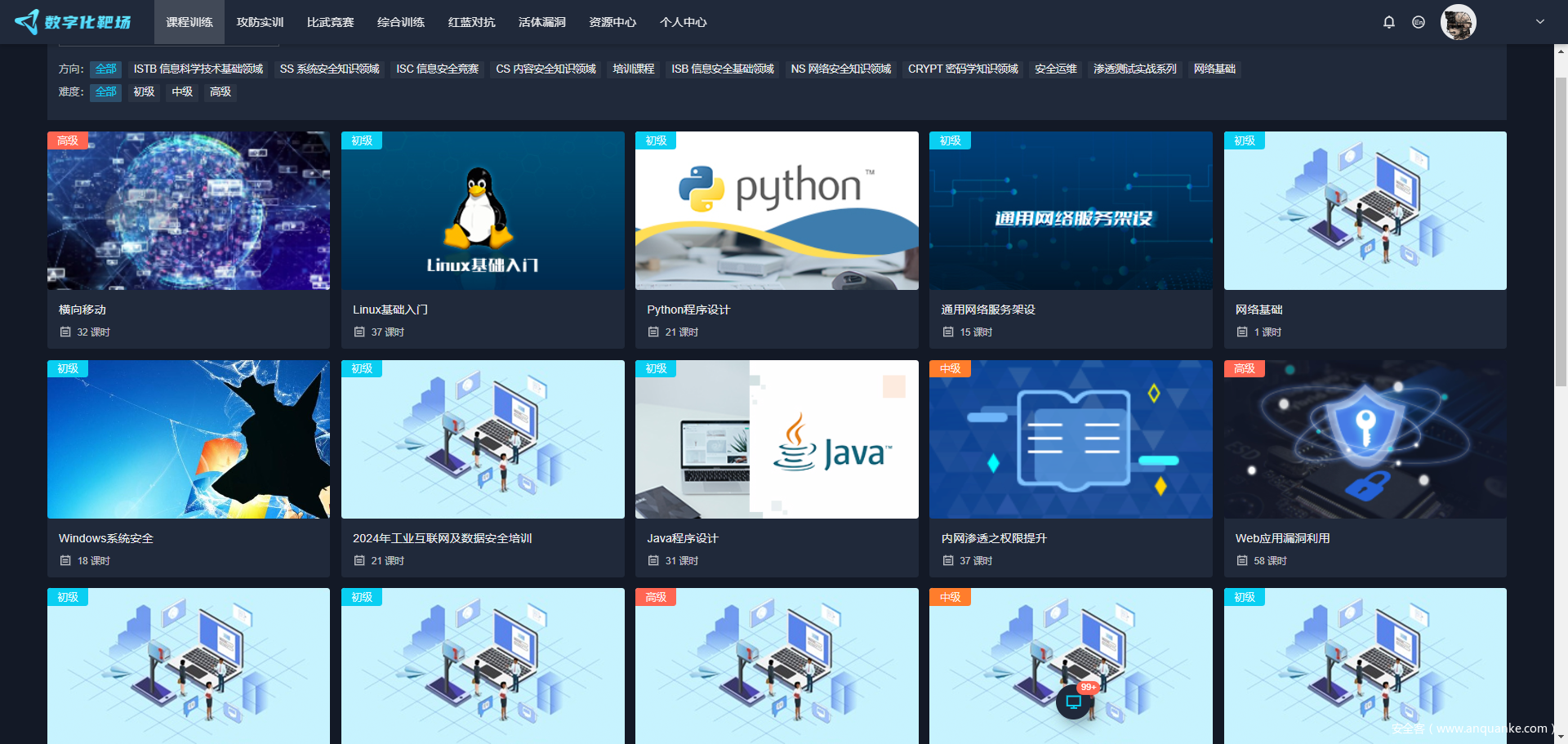The width and height of the screenshot is (1568, 744).
Task: Filter by 培训课程 direction
Action: 634,69
